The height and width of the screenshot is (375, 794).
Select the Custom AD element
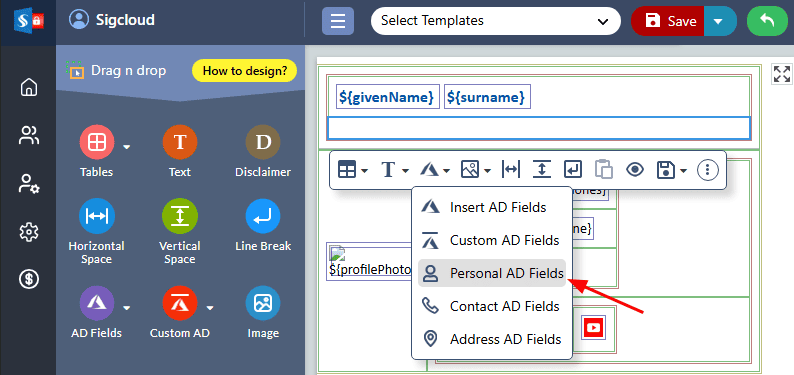[180, 313]
